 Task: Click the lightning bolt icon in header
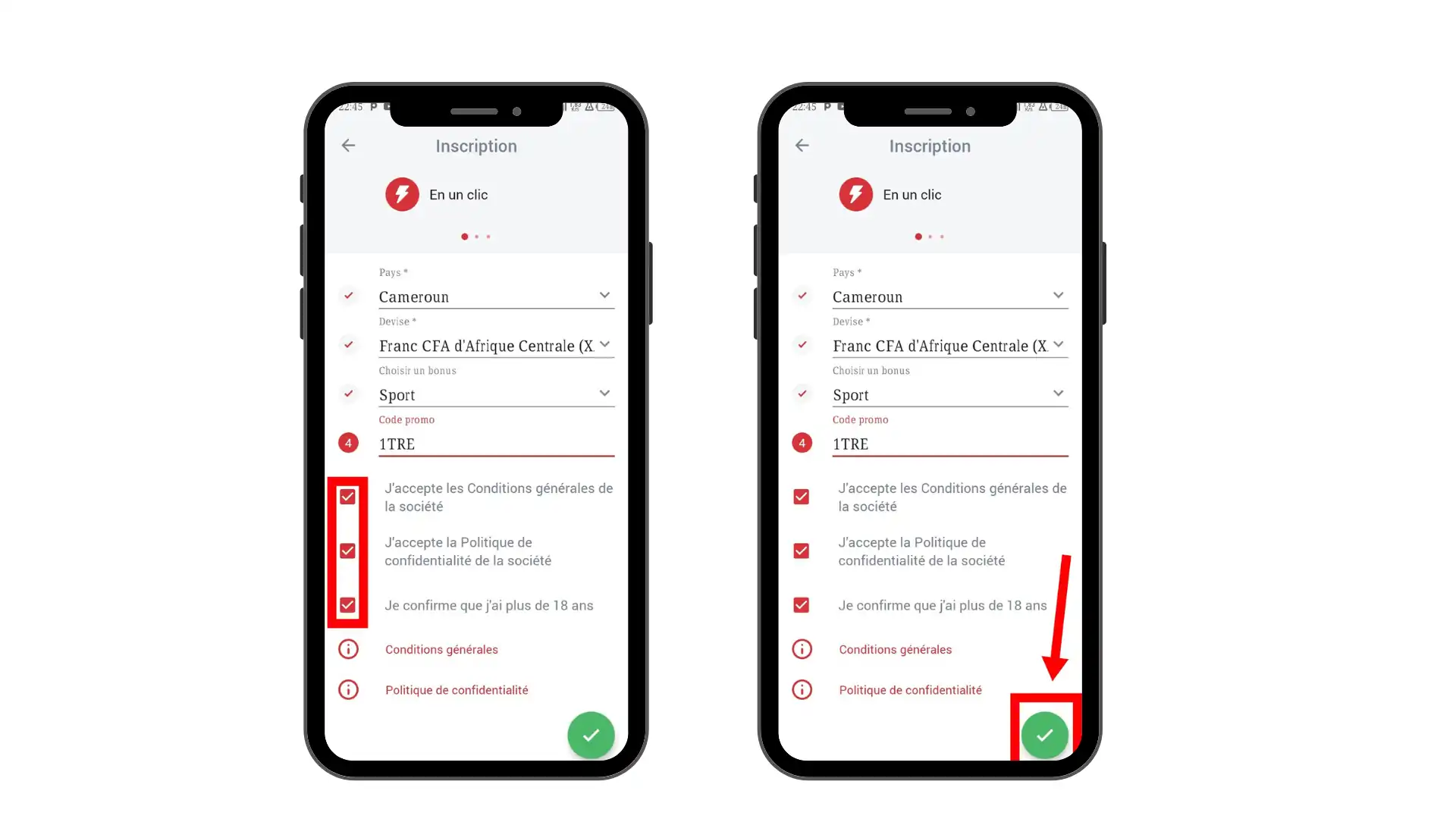click(402, 195)
